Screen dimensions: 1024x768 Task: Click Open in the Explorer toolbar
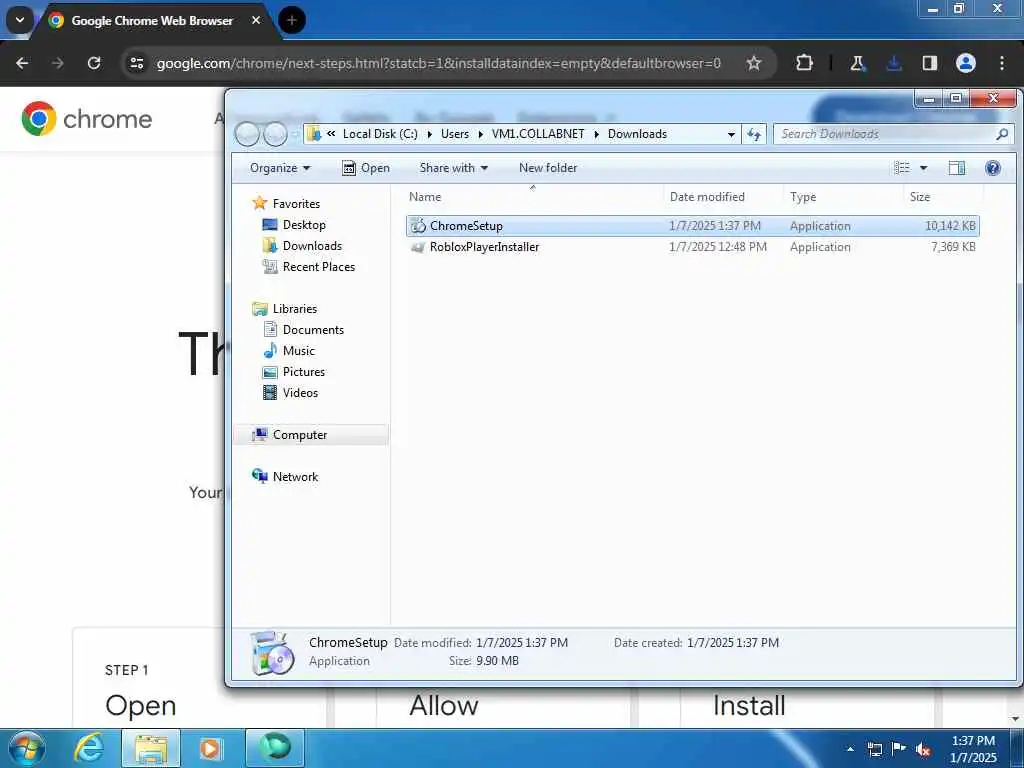pos(366,168)
